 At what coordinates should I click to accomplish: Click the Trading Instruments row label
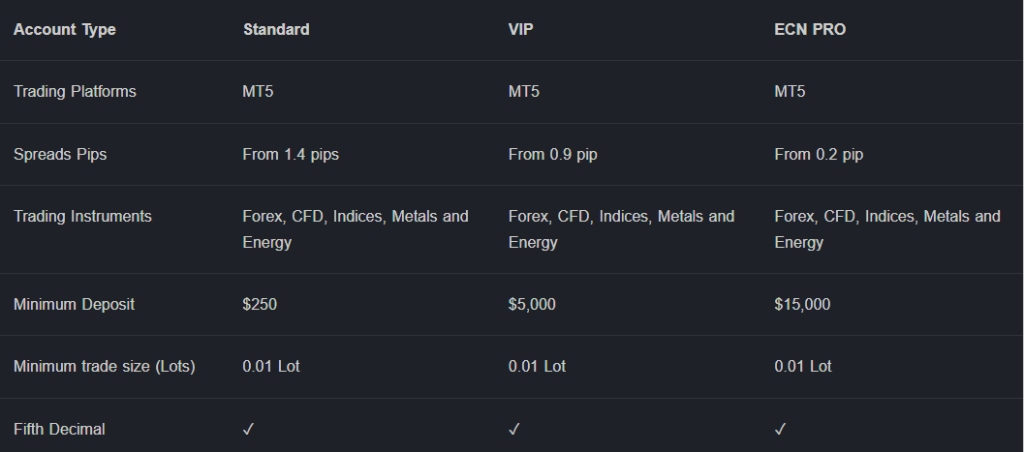(x=82, y=216)
